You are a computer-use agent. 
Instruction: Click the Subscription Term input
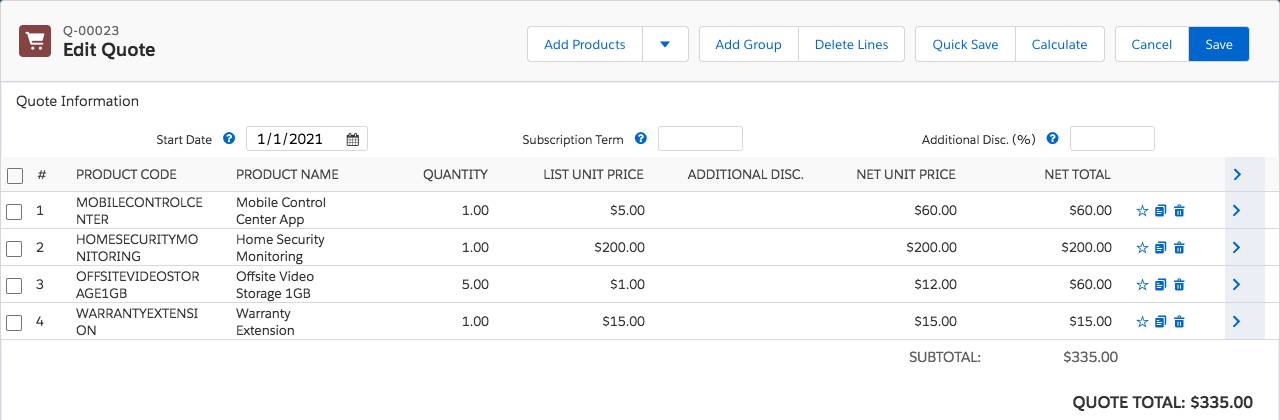[x=700, y=139]
